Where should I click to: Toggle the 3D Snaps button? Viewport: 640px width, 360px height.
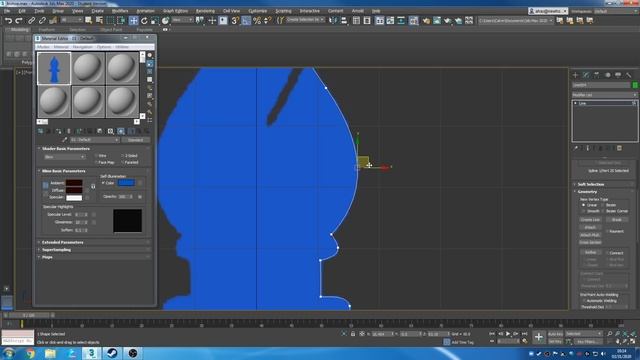pyautogui.click(x=235, y=20)
